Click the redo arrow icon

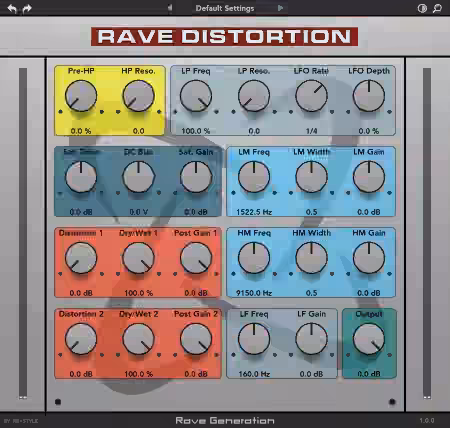point(27,8)
